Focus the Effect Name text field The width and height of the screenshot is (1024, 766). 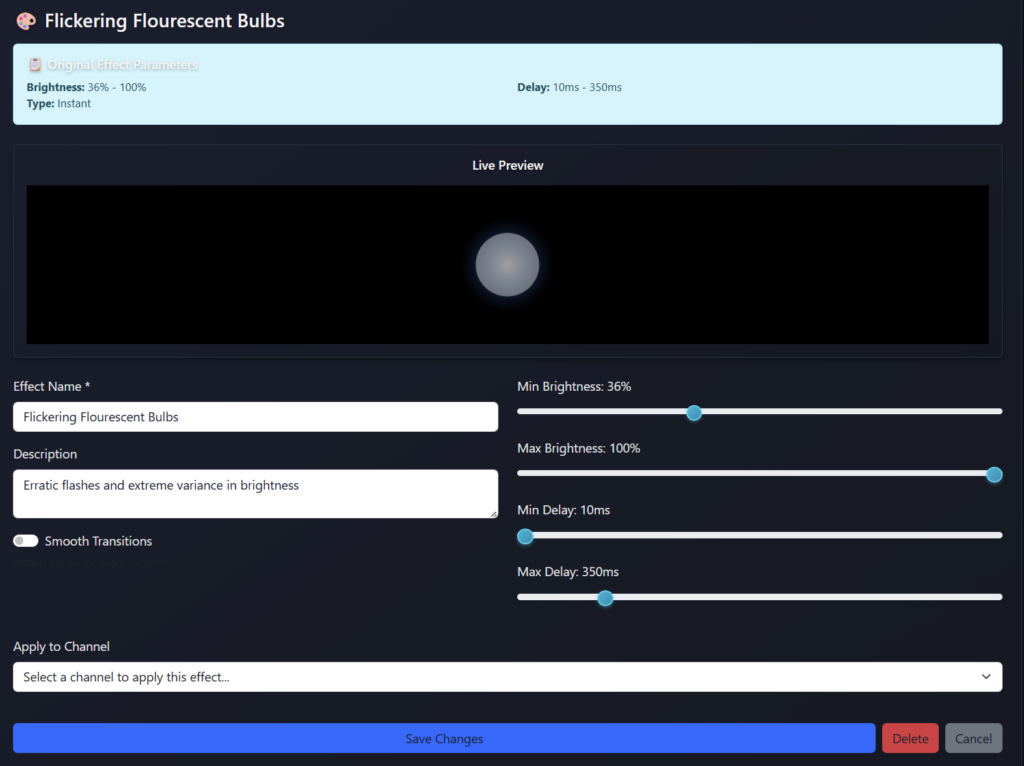coord(255,417)
